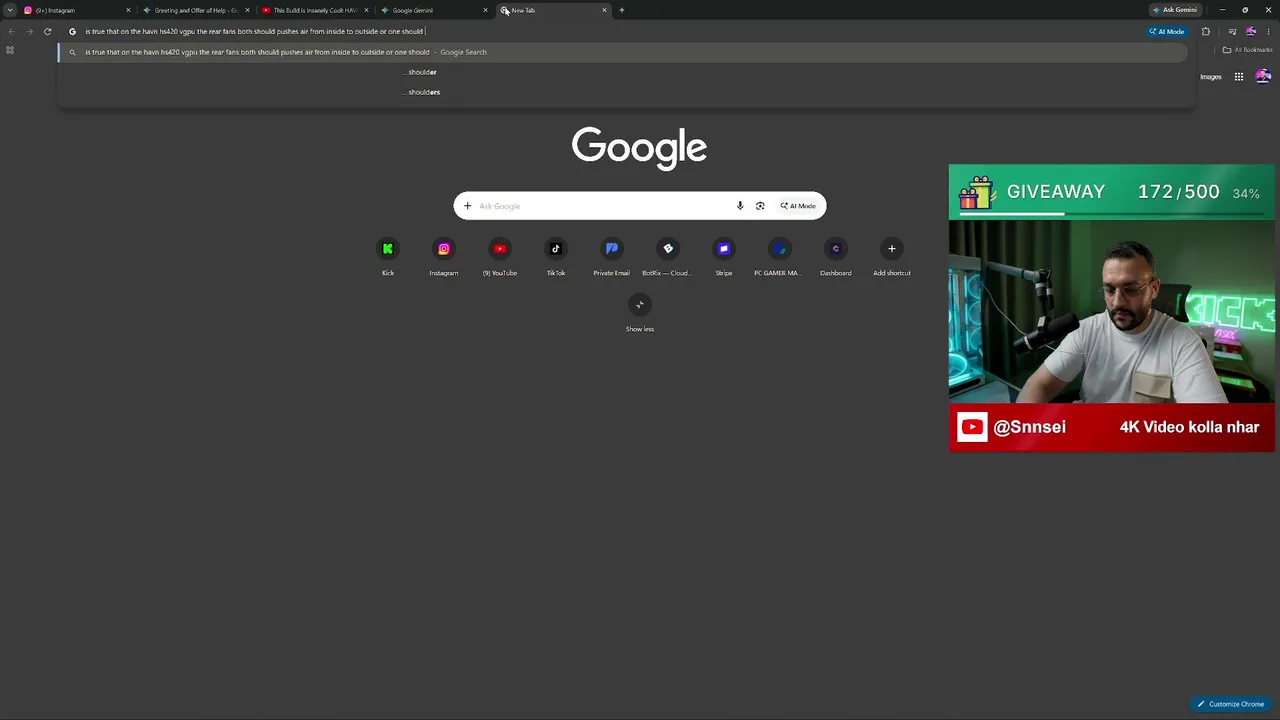Open the TikTok shortcut
The image size is (1280, 720).
556,256
